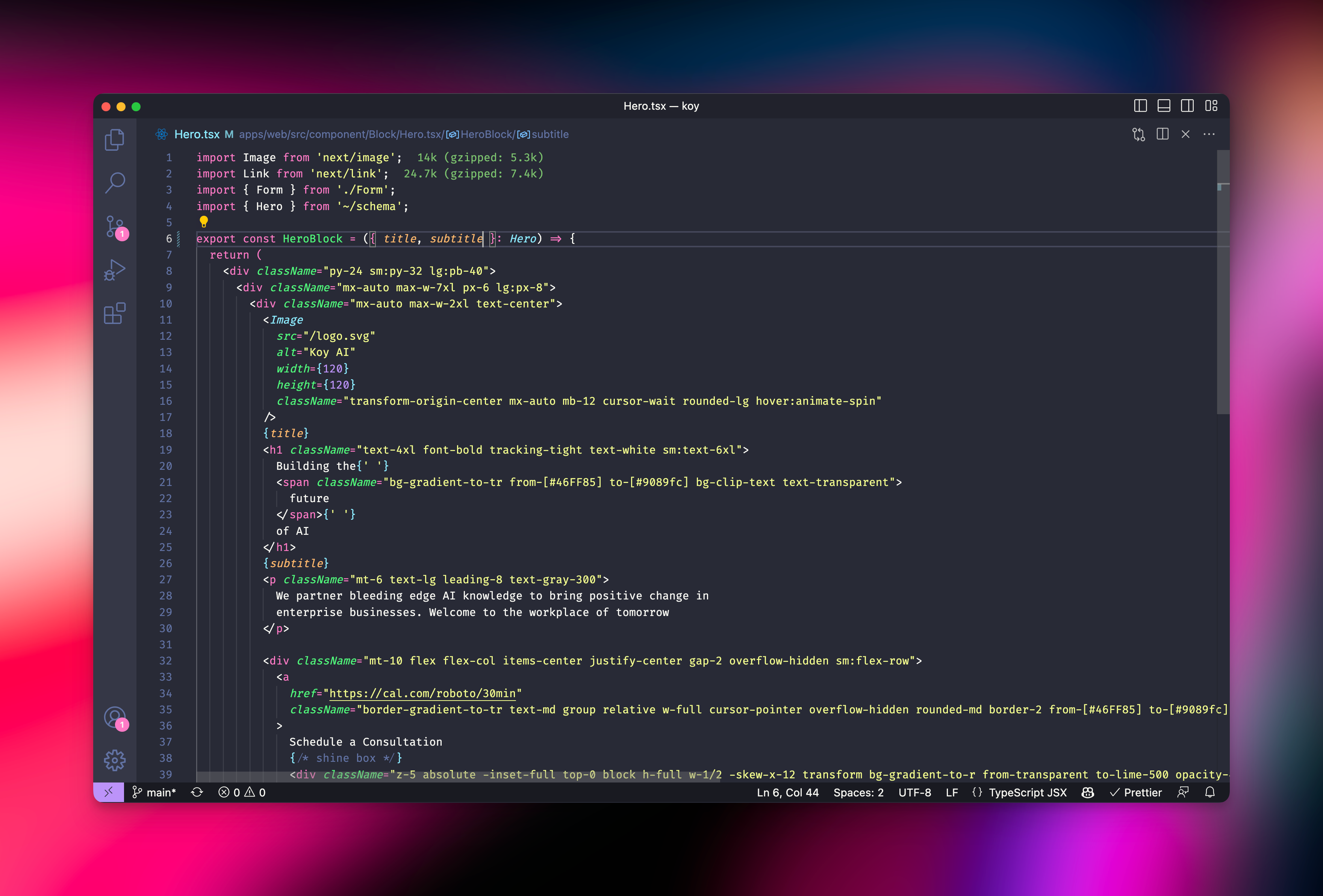Open the Run and Debug view
This screenshot has width=1323, height=896.
114,270
